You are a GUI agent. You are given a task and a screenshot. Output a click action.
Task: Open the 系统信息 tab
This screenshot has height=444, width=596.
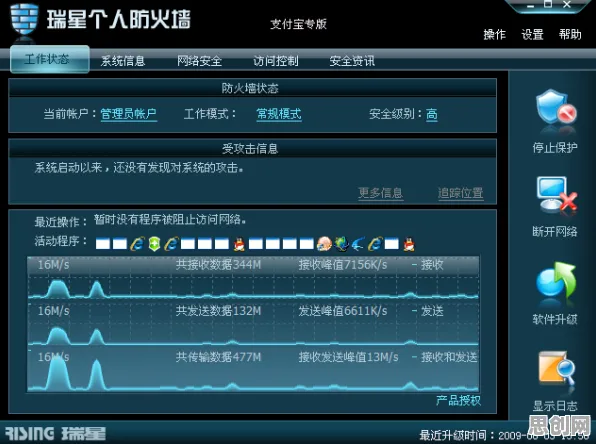tap(123, 60)
